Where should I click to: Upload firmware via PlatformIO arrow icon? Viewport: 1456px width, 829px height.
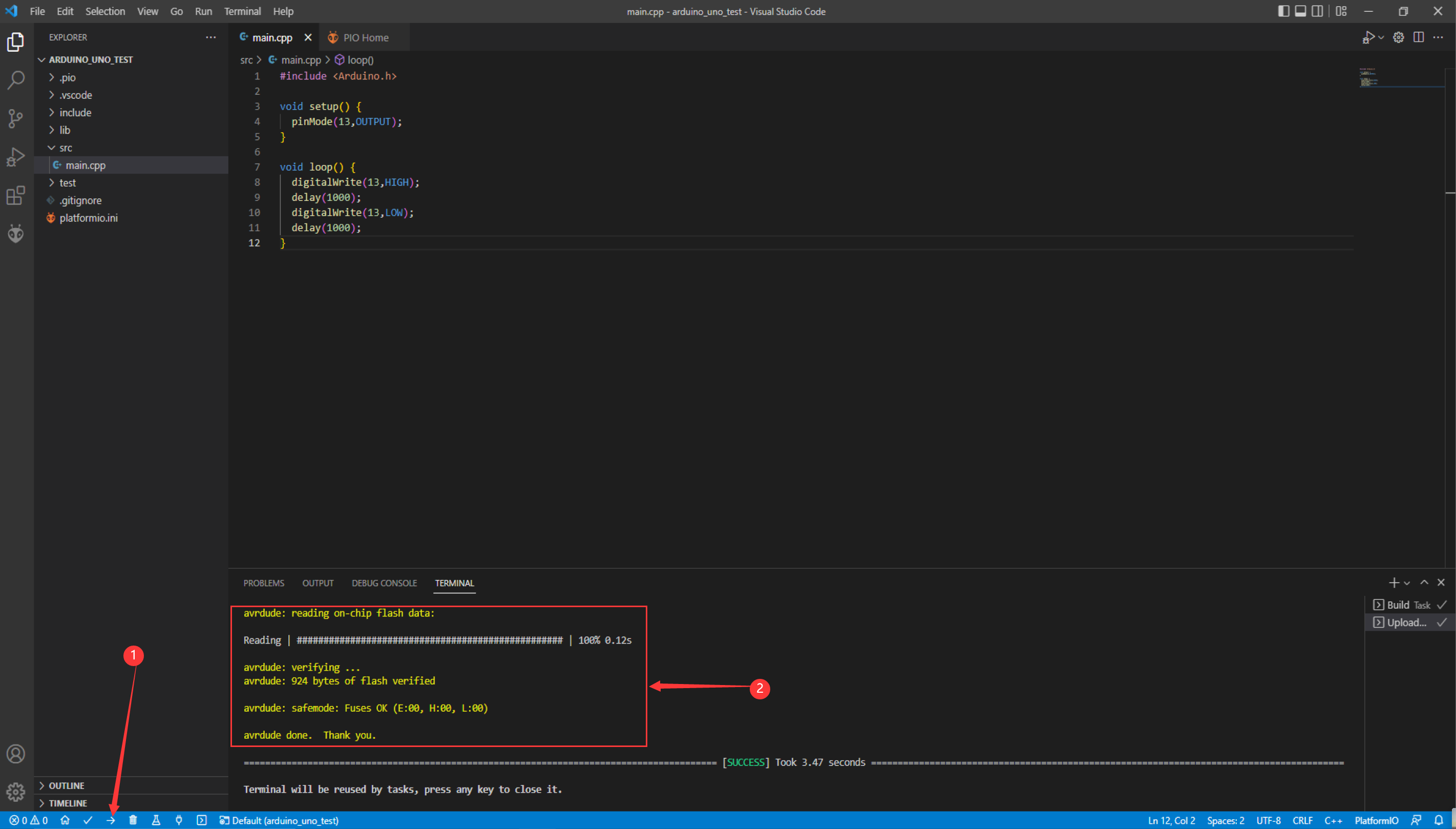(x=111, y=820)
